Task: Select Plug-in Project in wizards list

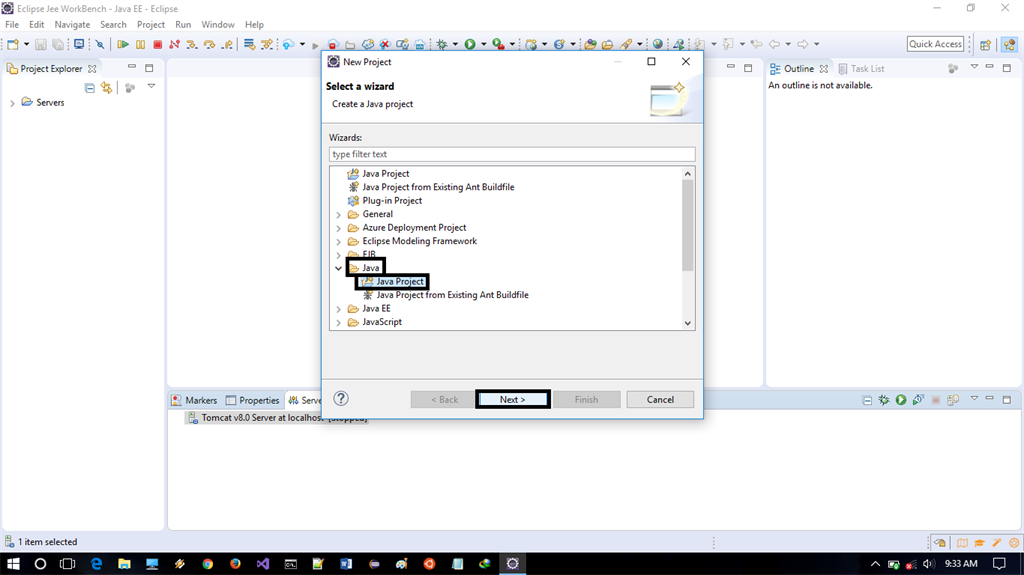Action: coord(392,201)
